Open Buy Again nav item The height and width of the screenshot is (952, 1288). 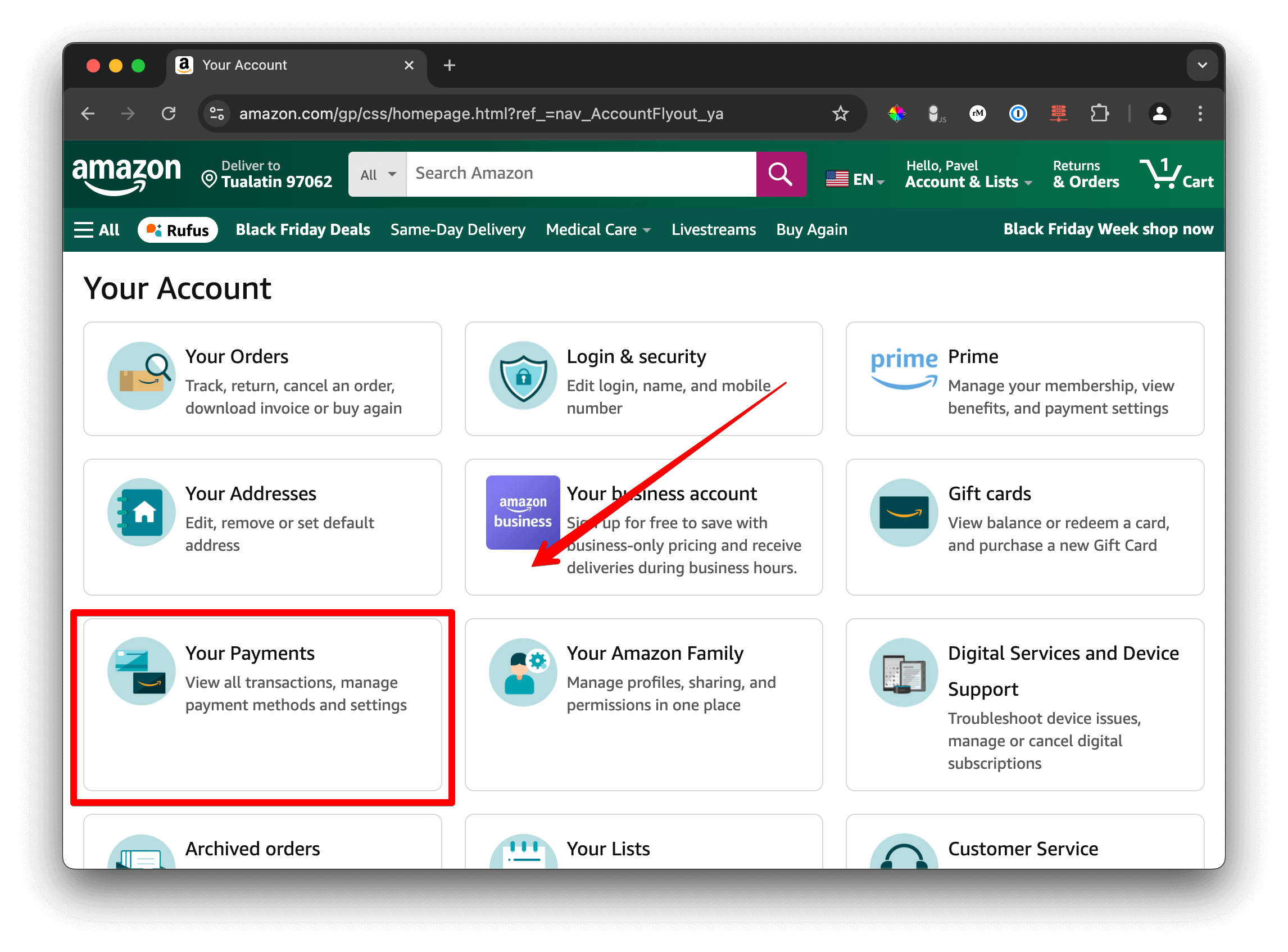coord(811,230)
